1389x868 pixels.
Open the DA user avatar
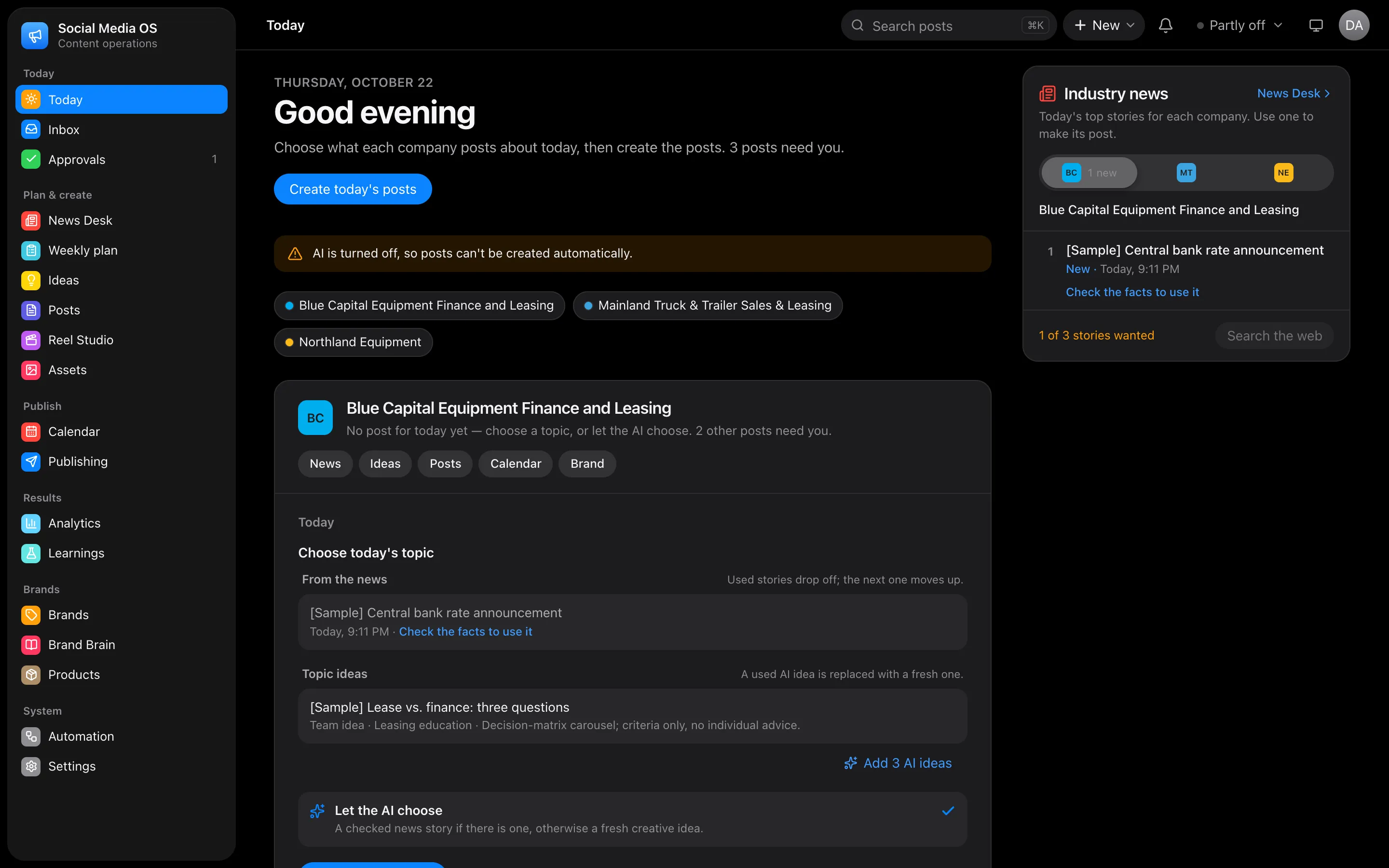click(x=1354, y=25)
